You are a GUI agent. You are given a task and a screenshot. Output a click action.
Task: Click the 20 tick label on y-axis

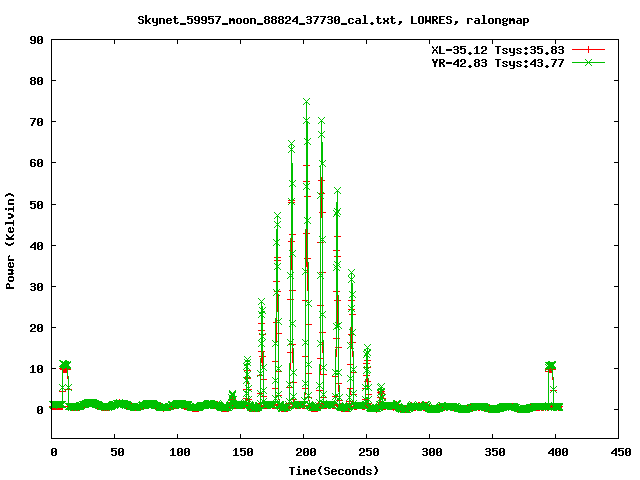[x=37, y=328]
